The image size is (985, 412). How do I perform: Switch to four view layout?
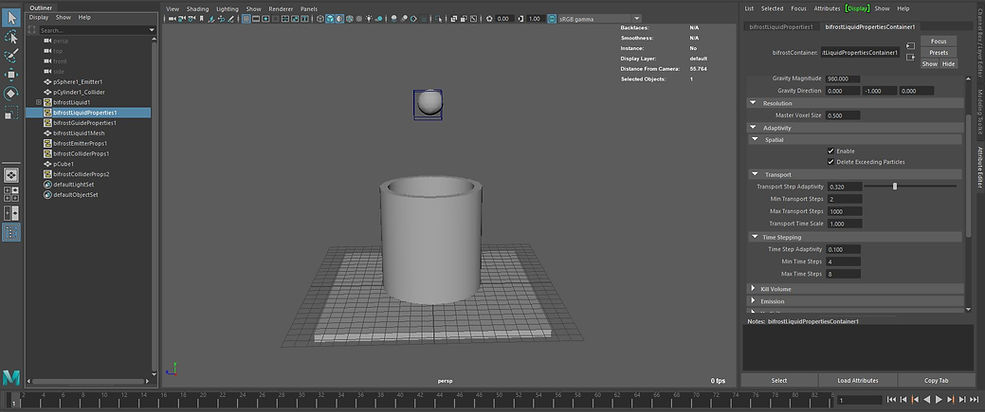tap(11, 194)
